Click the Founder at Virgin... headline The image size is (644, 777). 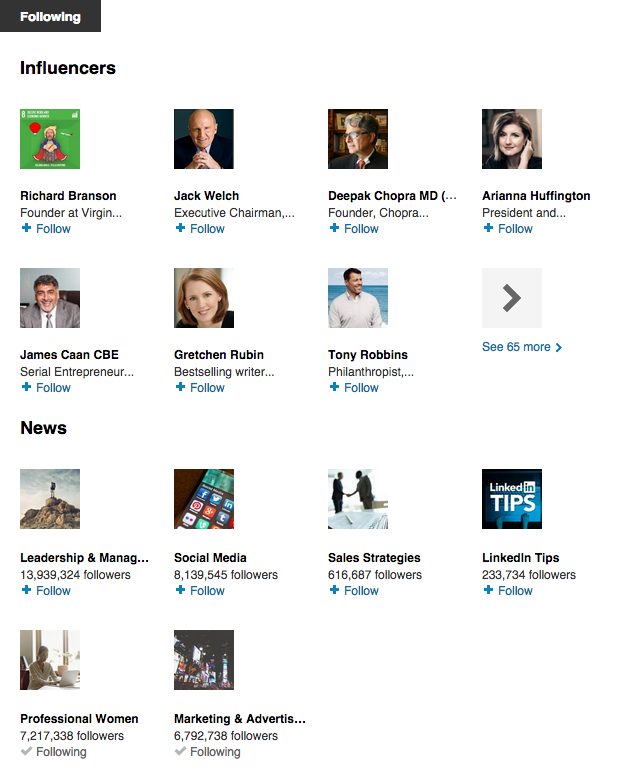(71, 213)
